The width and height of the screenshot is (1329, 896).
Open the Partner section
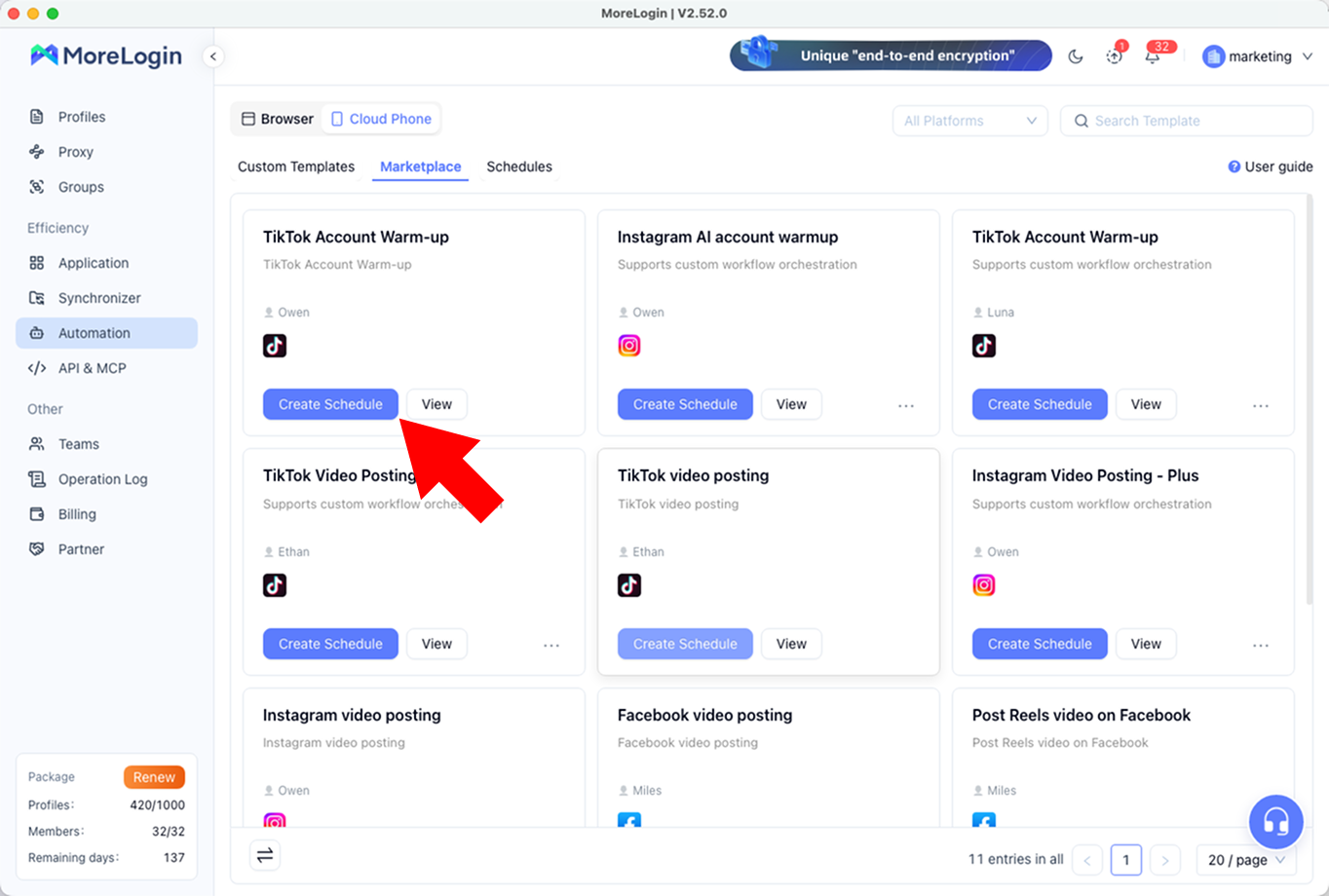[x=106, y=549]
